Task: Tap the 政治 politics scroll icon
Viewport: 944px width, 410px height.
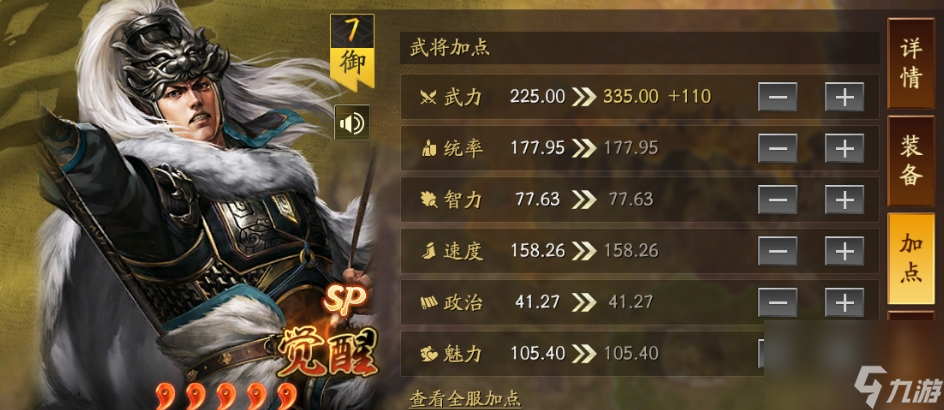Action: pos(428,301)
